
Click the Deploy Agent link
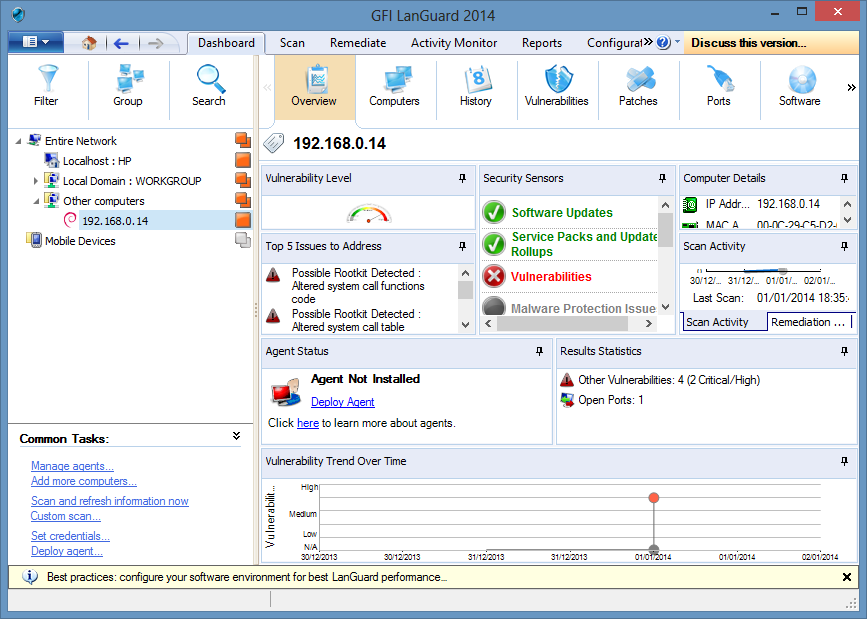pos(343,402)
